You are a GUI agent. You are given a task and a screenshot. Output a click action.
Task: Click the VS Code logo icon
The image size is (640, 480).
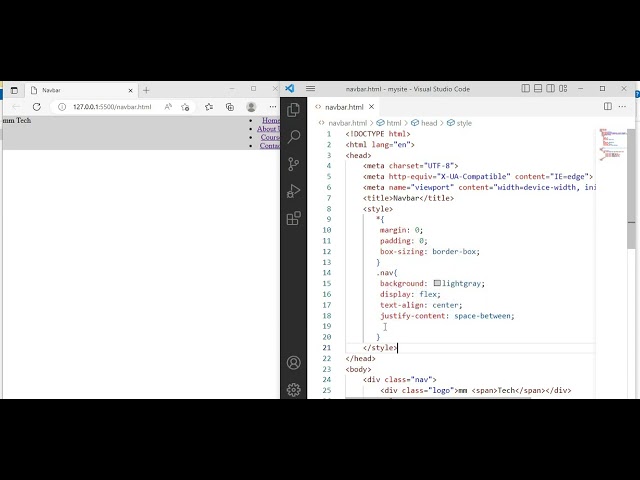click(x=290, y=89)
